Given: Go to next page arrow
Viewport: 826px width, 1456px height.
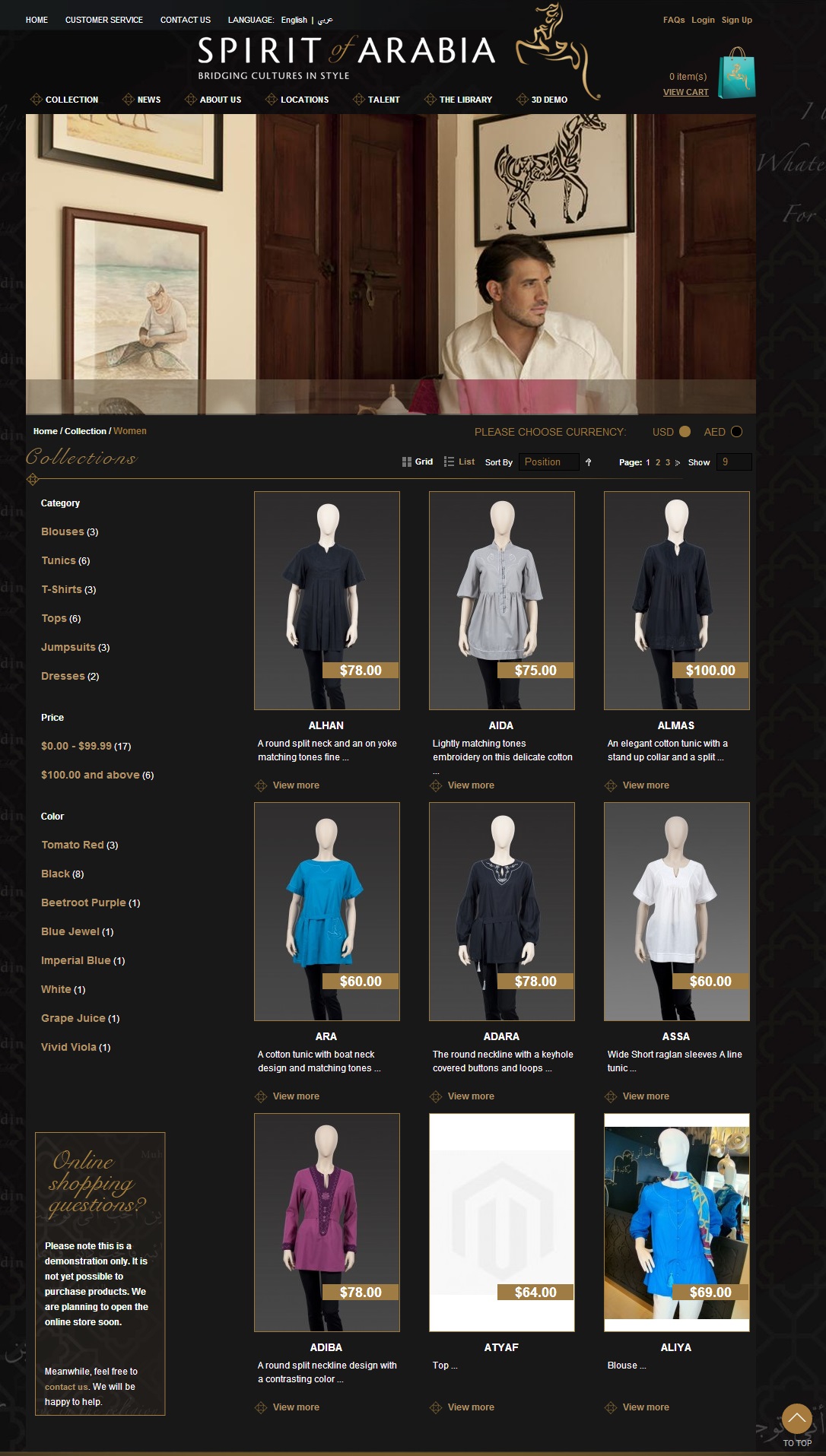Looking at the screenshot, I should click(678, 463).
